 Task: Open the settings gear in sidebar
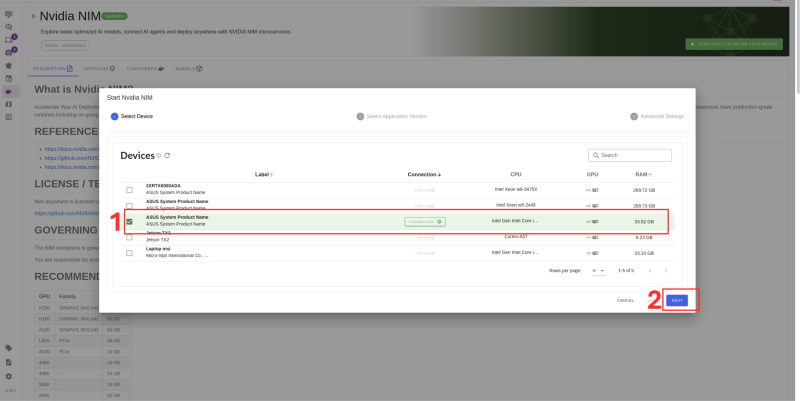(x=9, y=376)
